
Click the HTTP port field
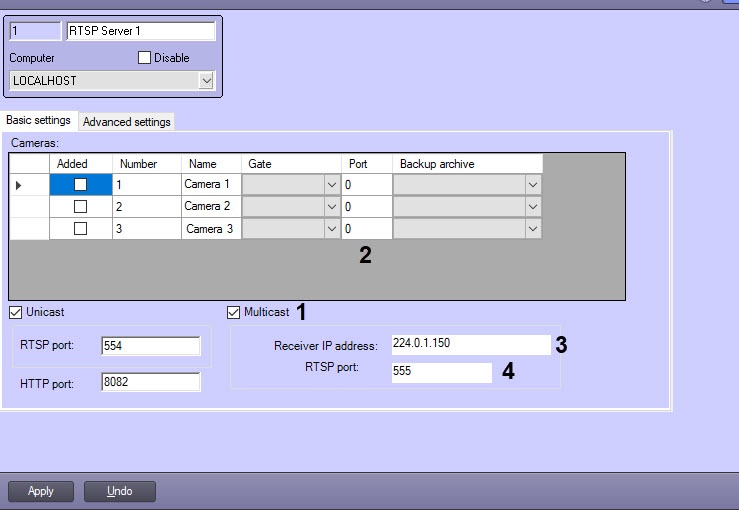click(x=150, y=382)
